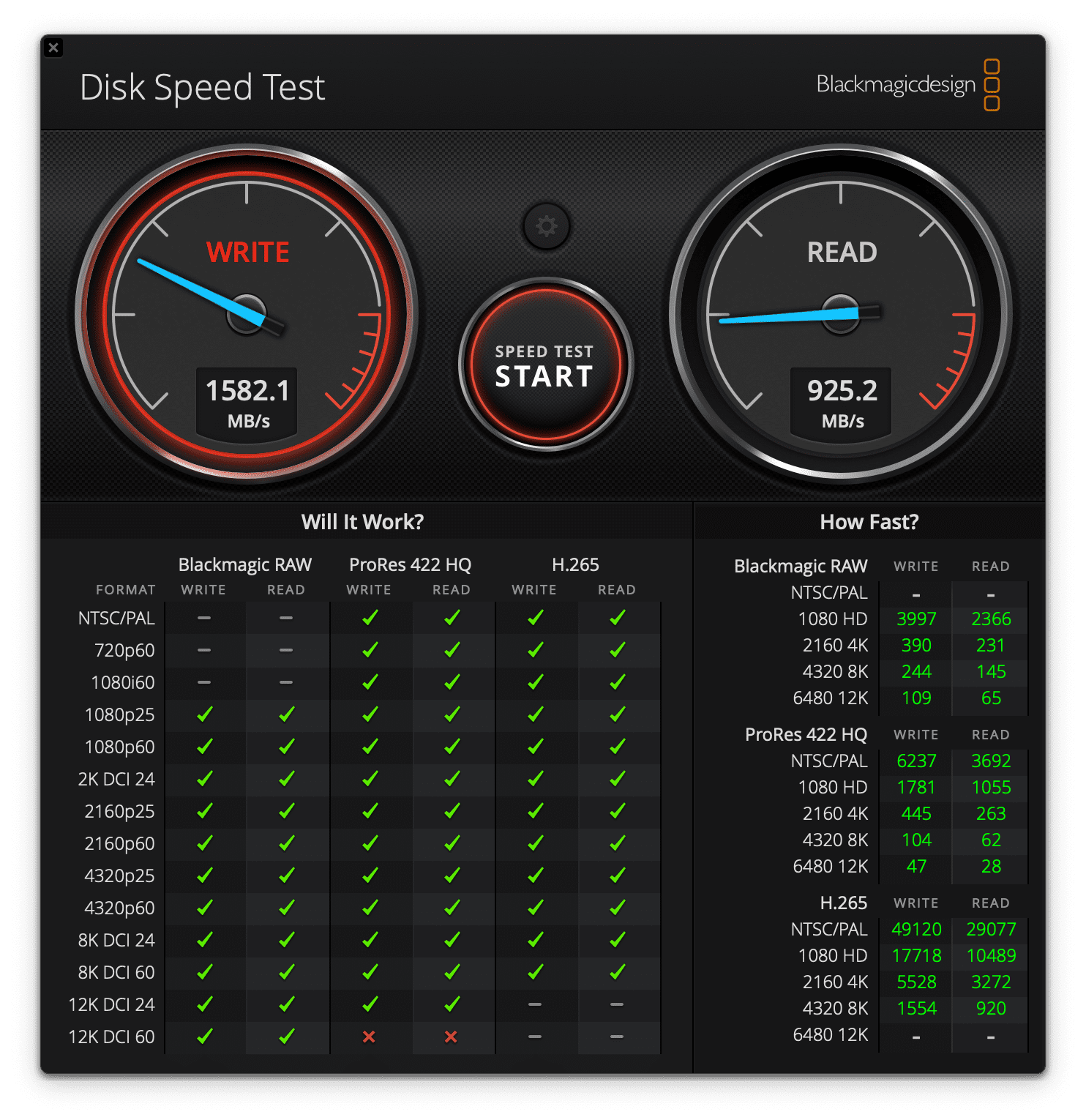
Task: Click Blackmagic RAW write checkmark for 4320p60
Action: [x=205, y=908]
